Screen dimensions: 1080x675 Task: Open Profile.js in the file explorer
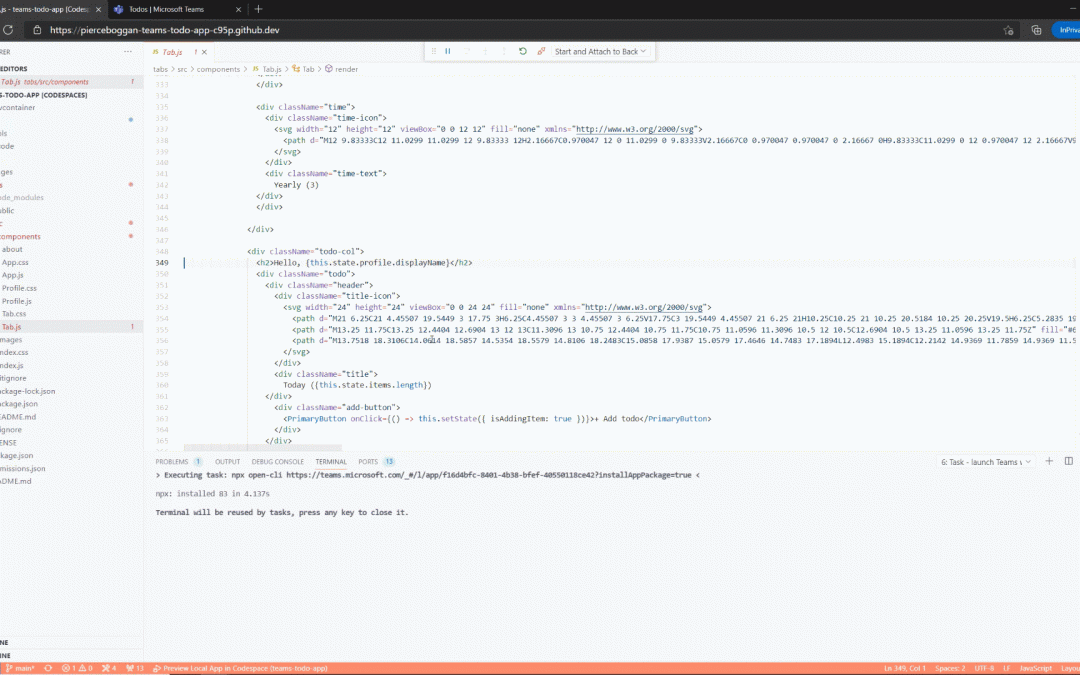pos(16,301)
